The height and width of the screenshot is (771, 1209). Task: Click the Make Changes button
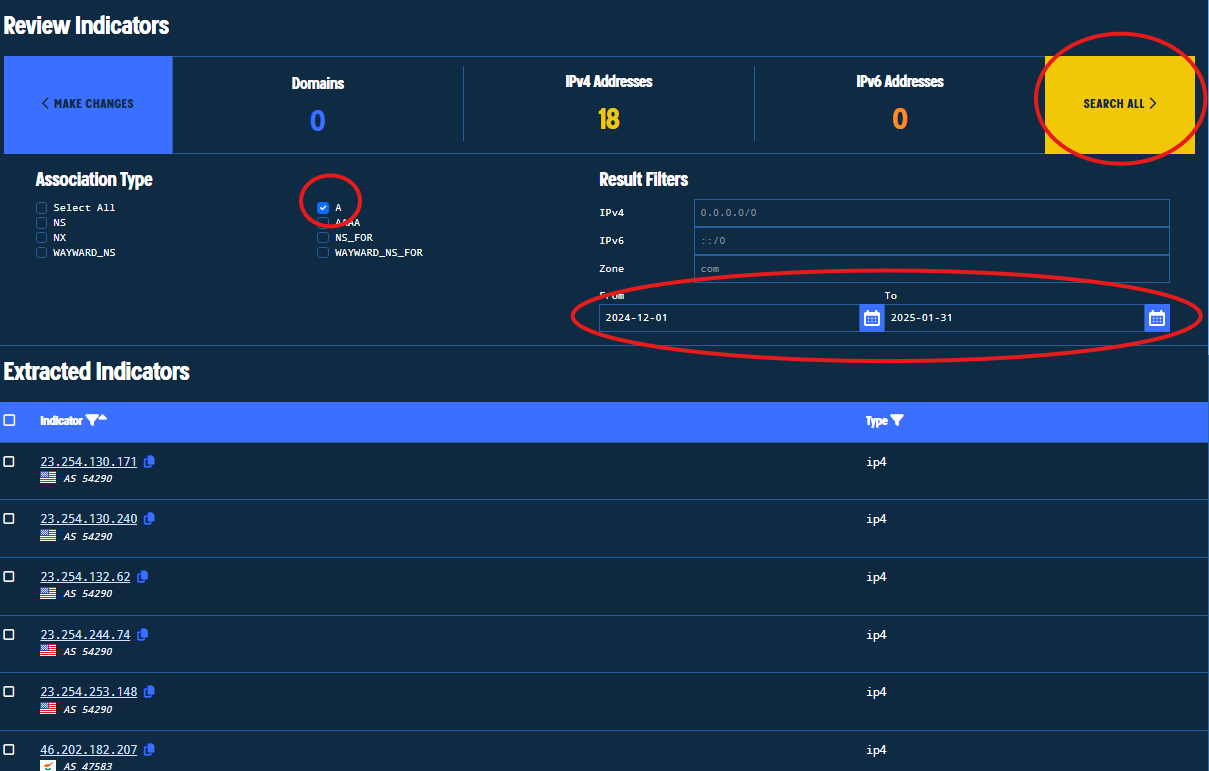click(x=88, y=104)
